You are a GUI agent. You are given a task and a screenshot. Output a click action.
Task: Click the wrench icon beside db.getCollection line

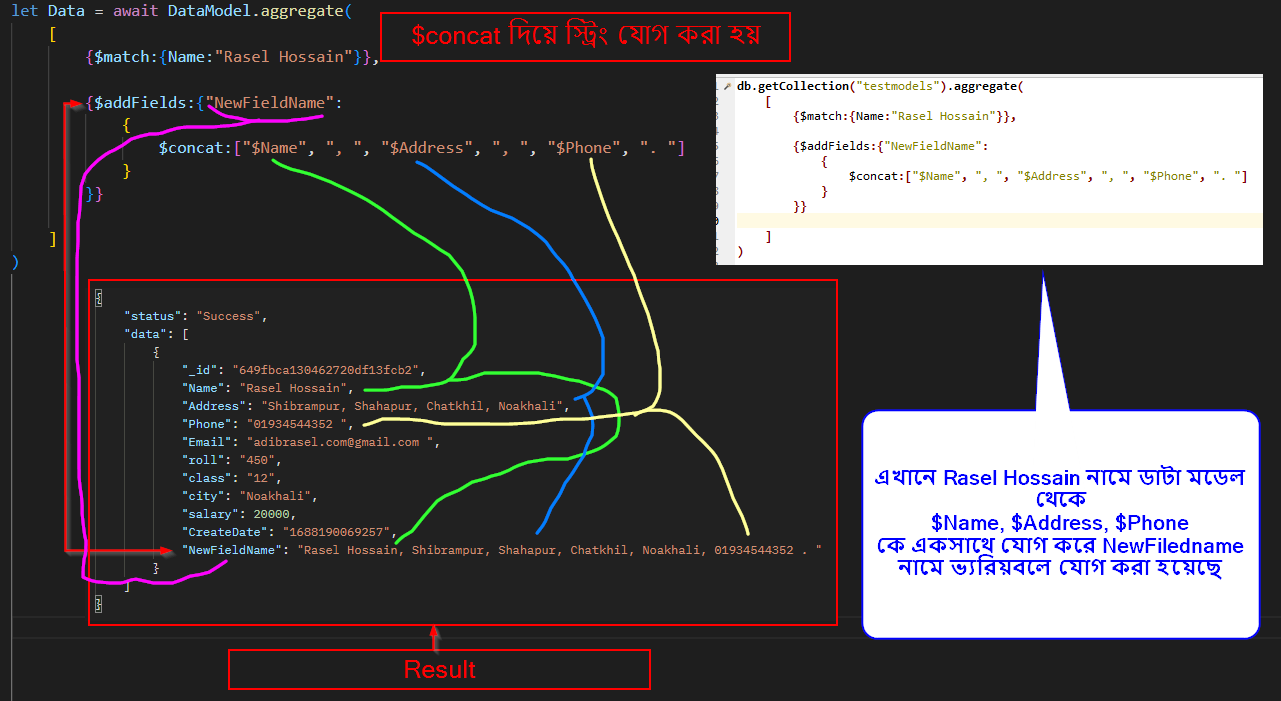coord(727,86)
